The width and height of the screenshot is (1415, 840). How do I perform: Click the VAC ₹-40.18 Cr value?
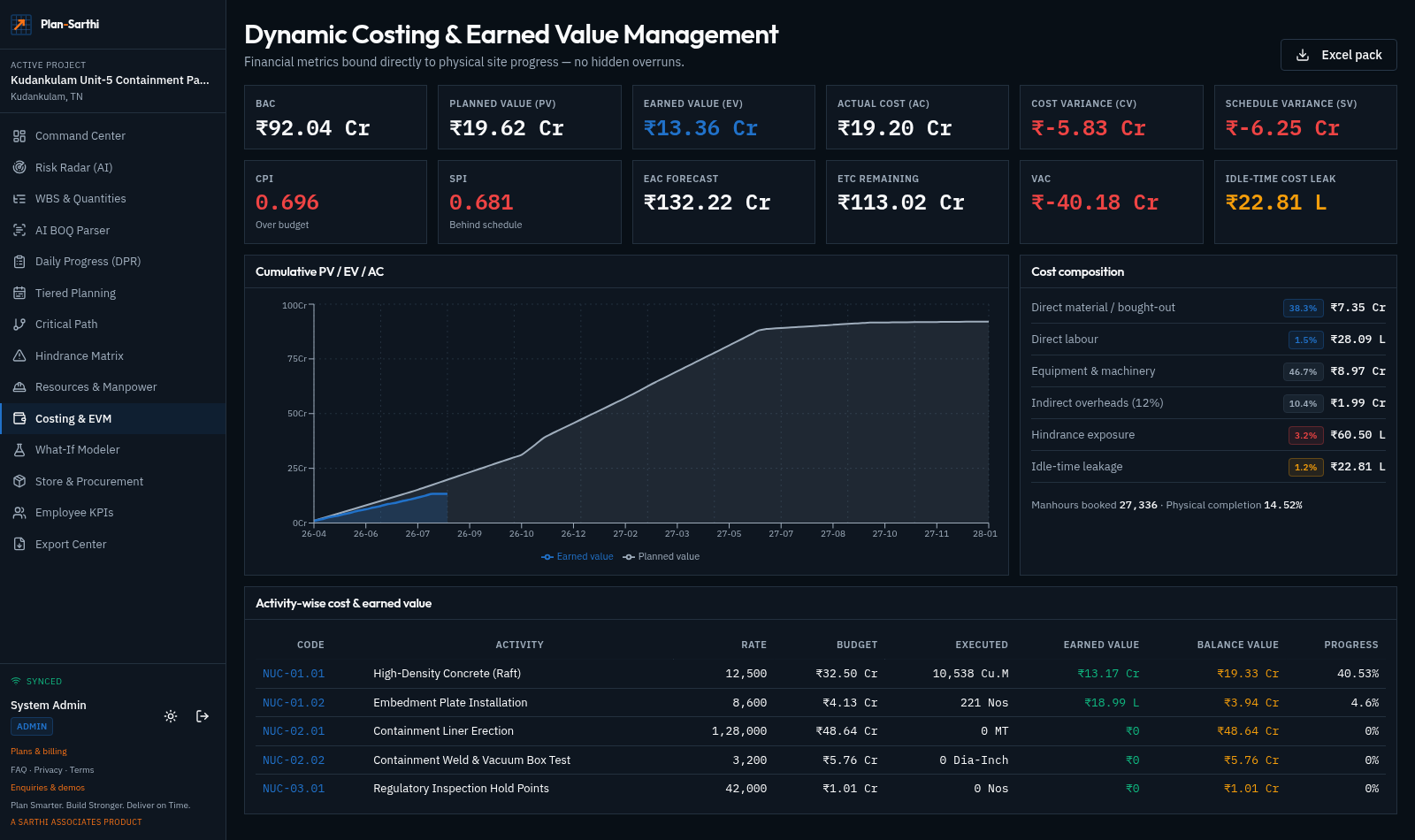tap(1095, 202)
